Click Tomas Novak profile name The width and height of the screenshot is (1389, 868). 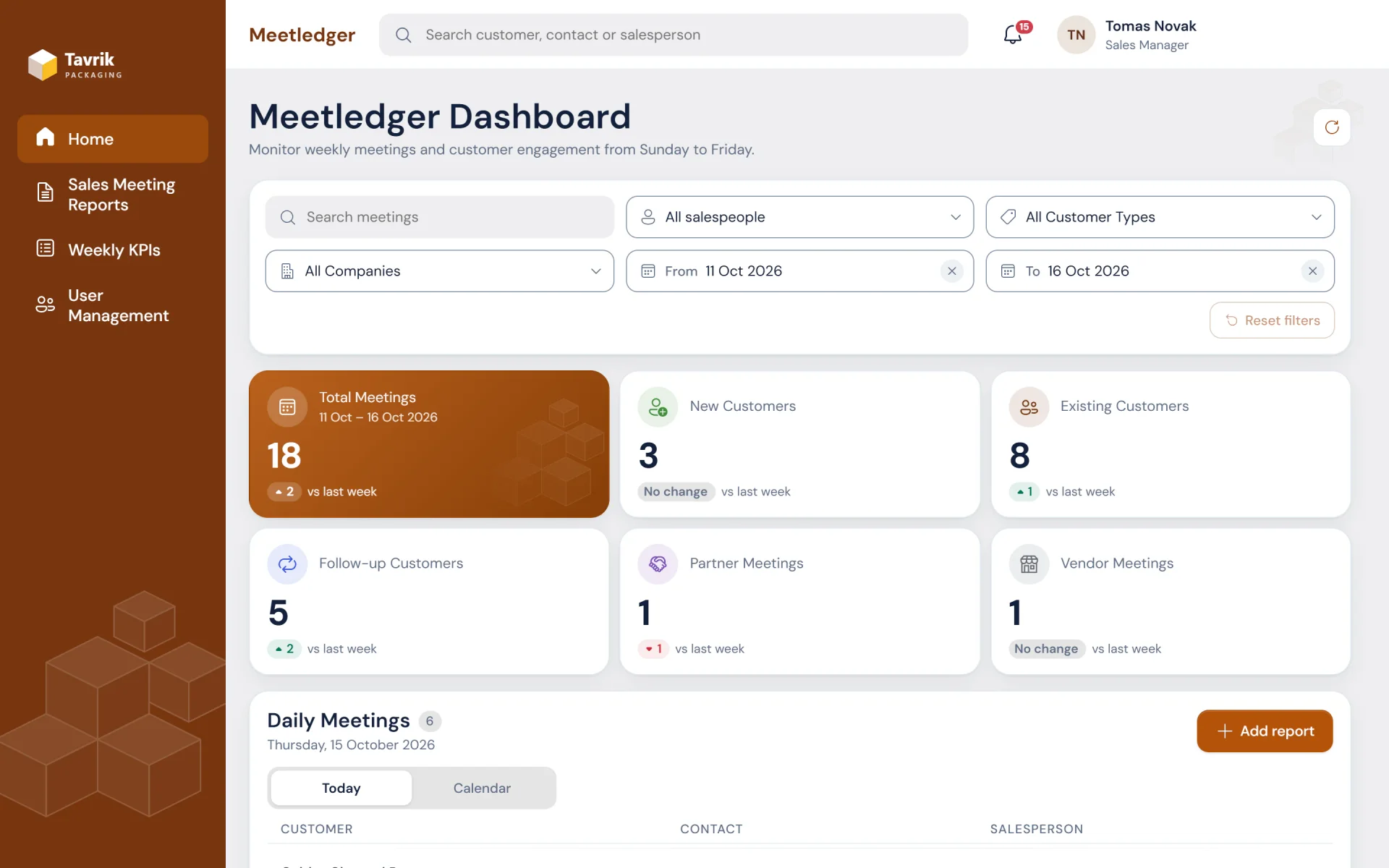pyautogui.click(x=1150, y=26)
